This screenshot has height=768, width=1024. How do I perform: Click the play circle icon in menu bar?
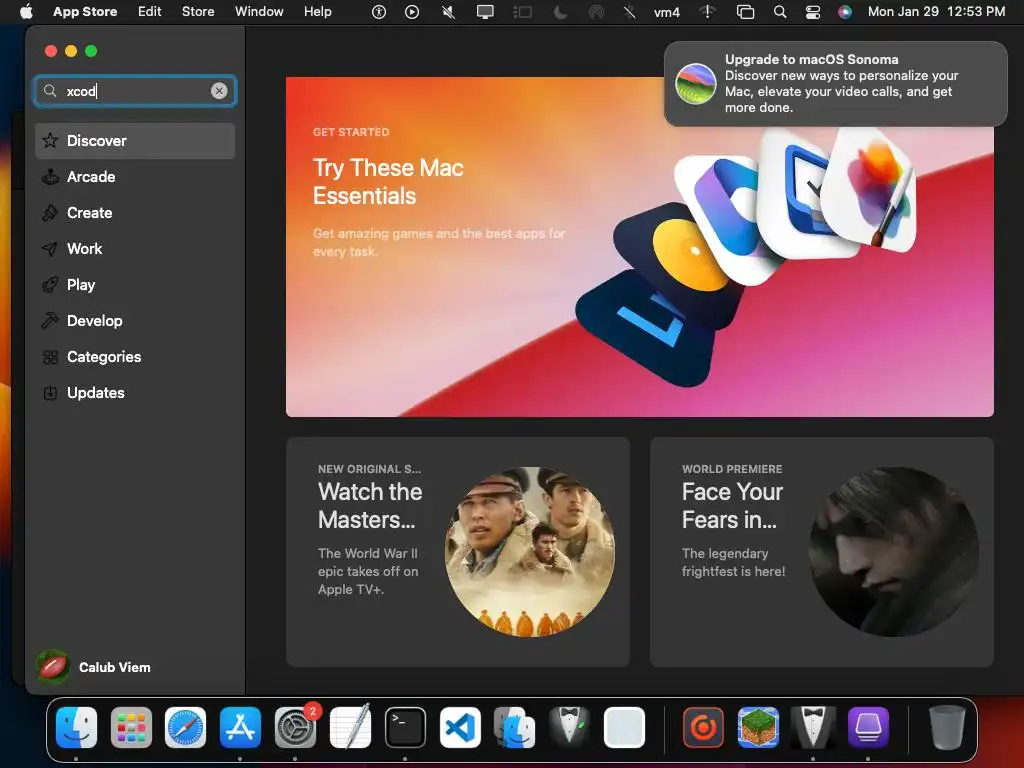[412, 12]
